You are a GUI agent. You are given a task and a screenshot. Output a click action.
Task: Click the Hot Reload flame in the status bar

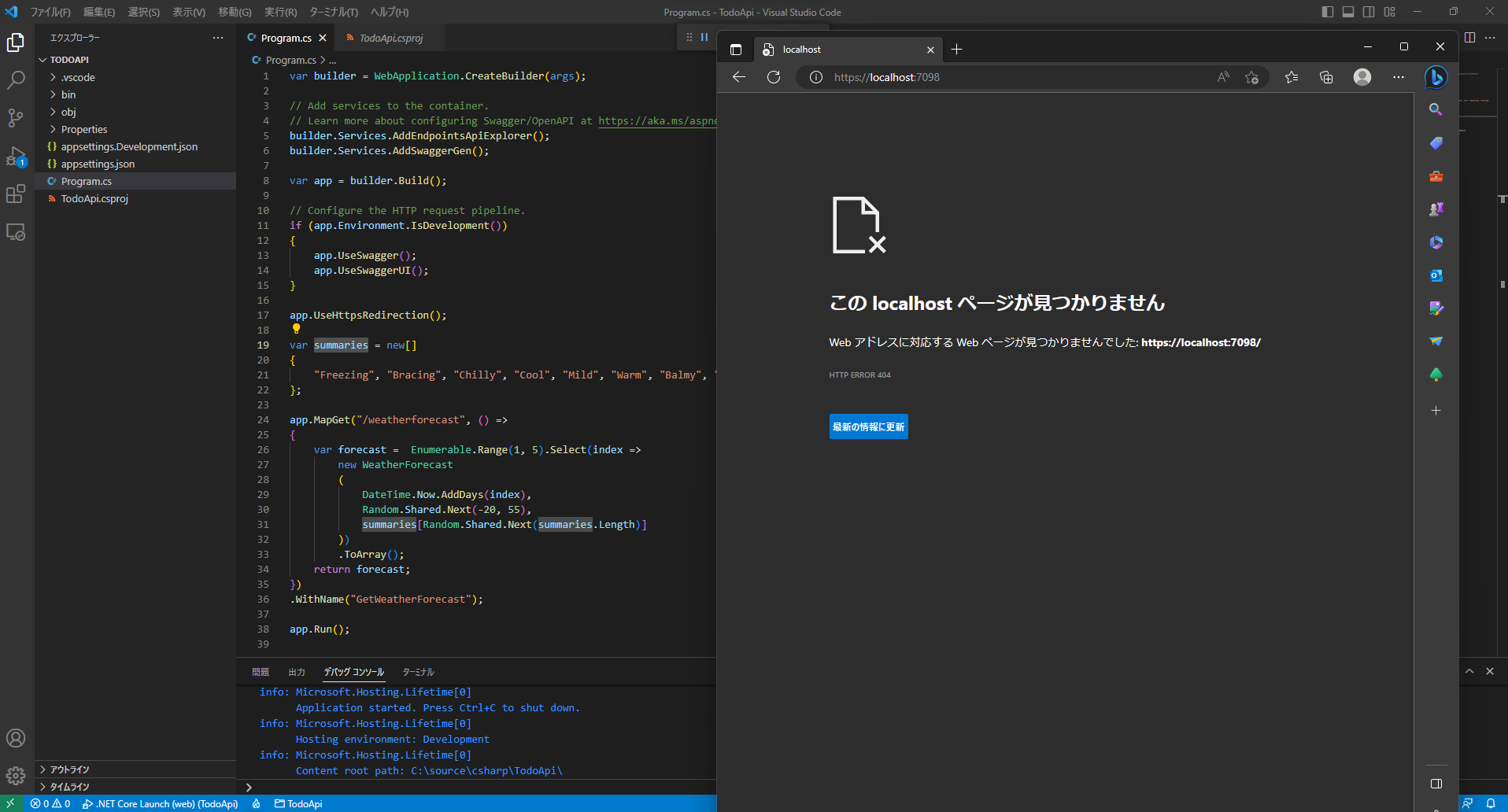click(x=256, y=803)
